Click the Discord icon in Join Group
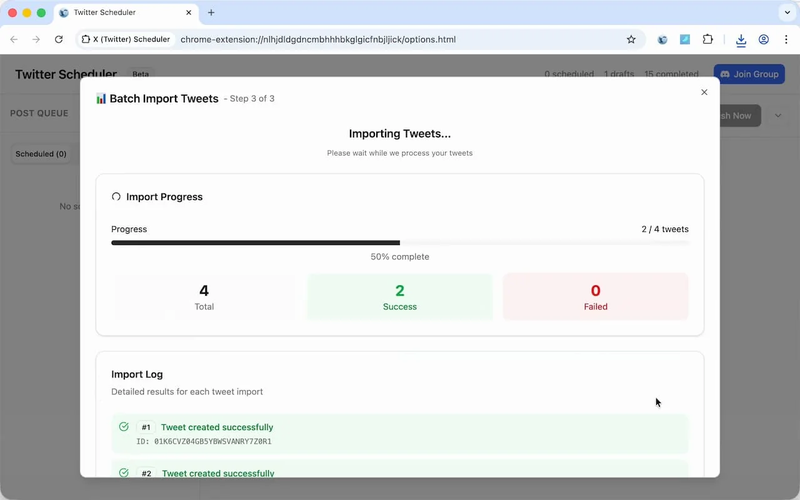 (x=725, y=74)
